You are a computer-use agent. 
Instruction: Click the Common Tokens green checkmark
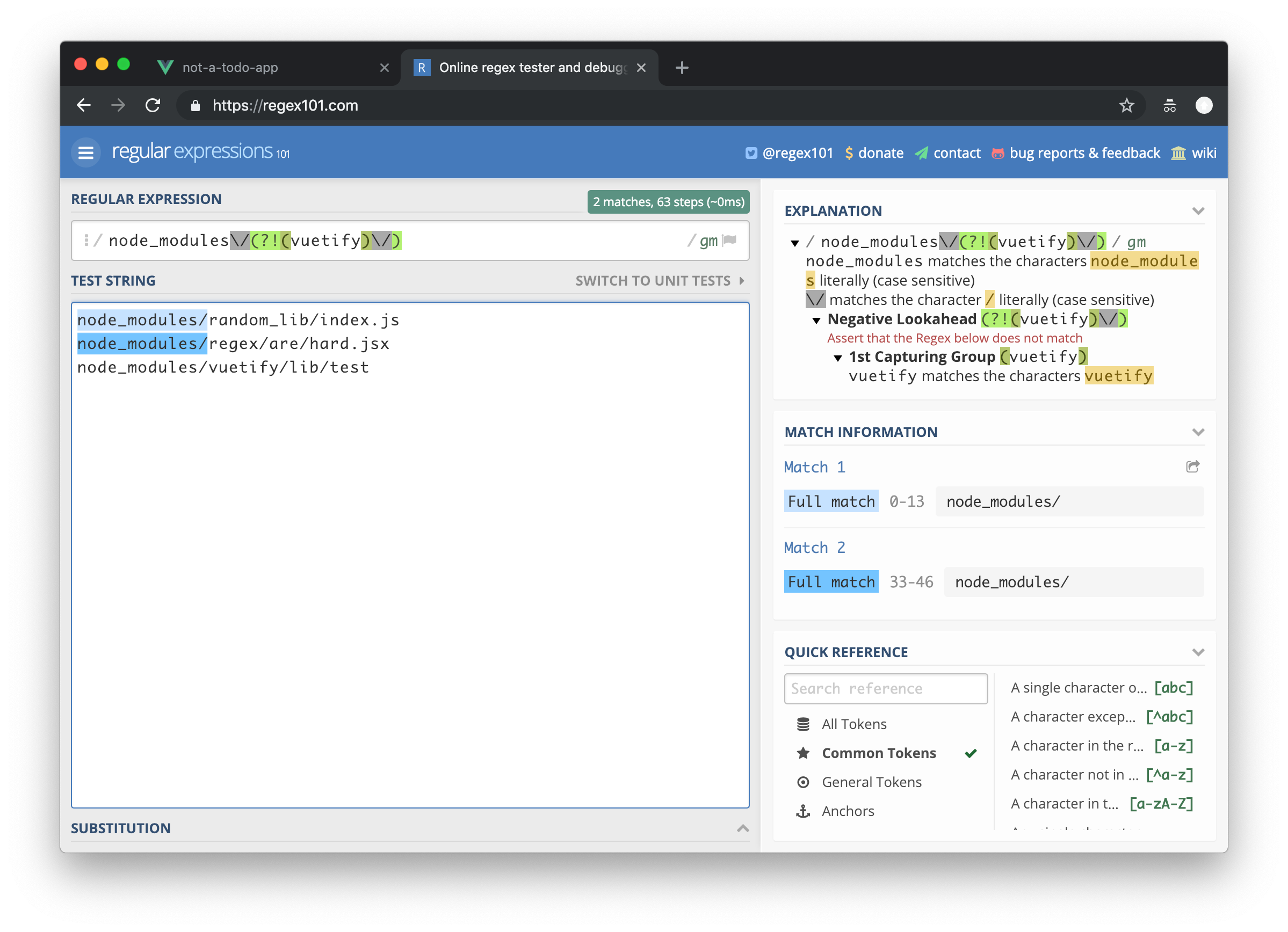(x=971, y=753)
